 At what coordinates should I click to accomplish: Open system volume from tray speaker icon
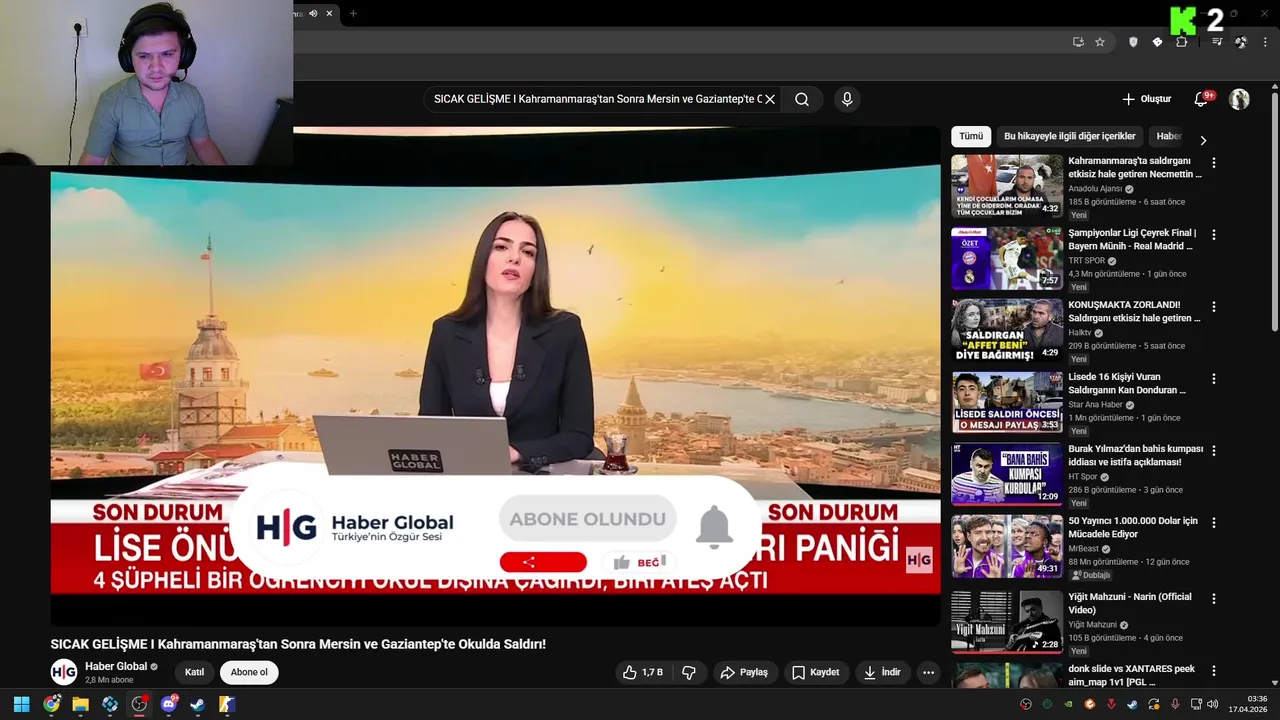[x=1213, y=704]
